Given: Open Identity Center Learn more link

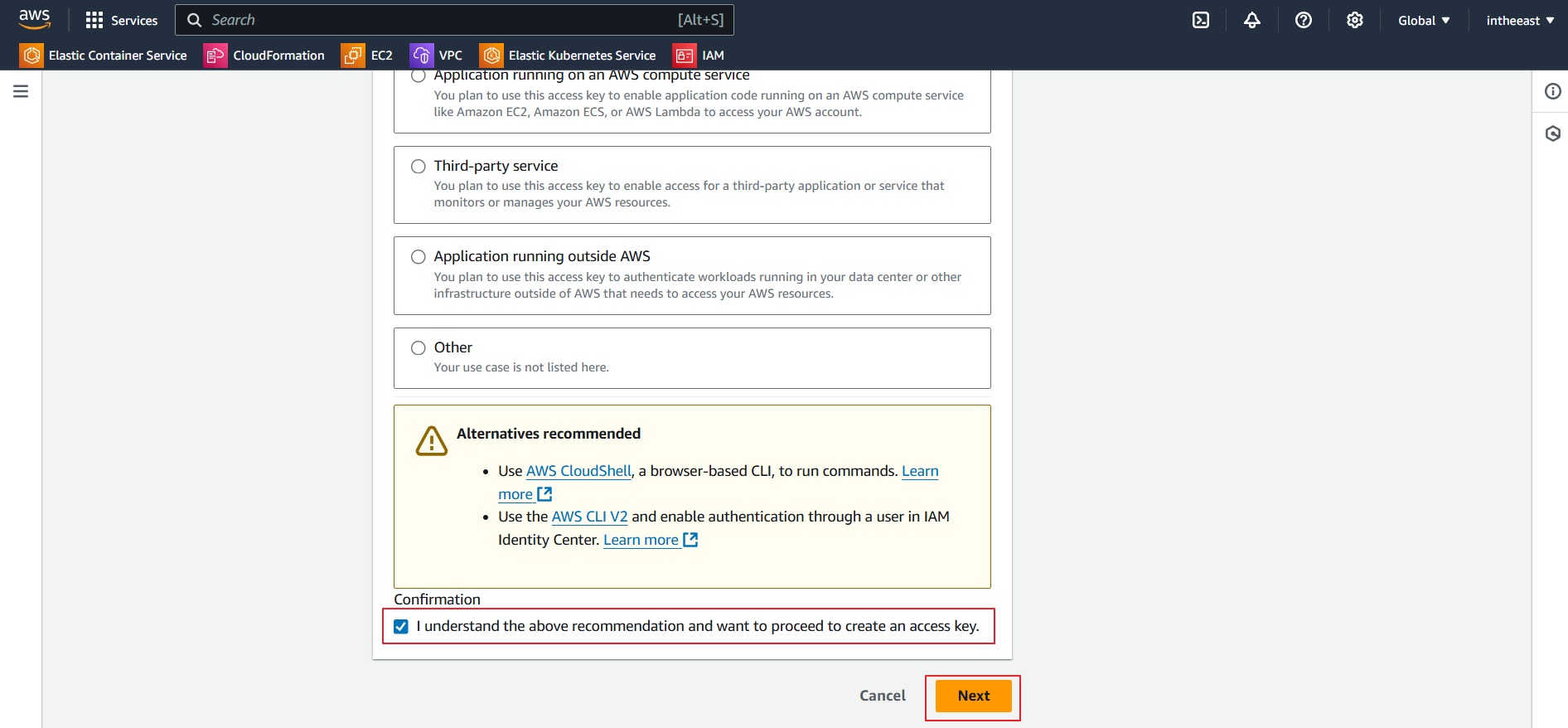Looking at the screenshot, I should click(641, 540).
